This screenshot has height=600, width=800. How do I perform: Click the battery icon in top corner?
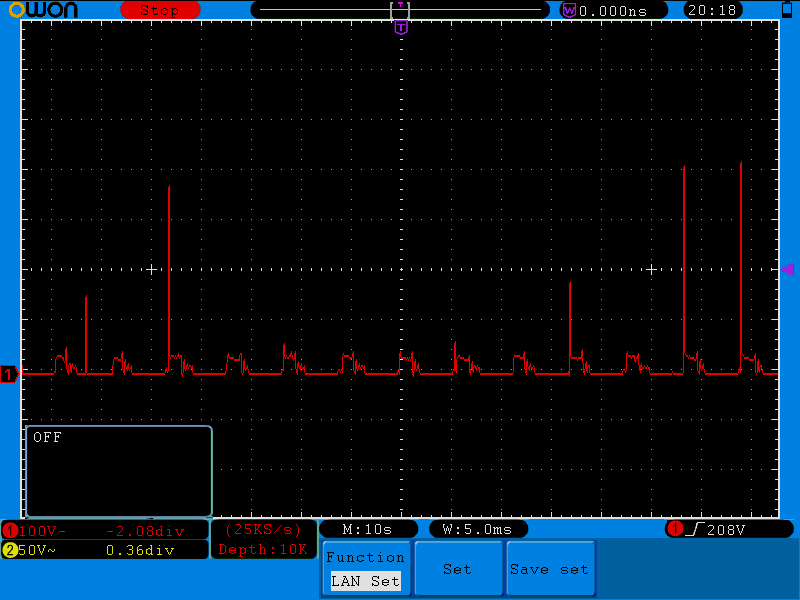(787, 9)
